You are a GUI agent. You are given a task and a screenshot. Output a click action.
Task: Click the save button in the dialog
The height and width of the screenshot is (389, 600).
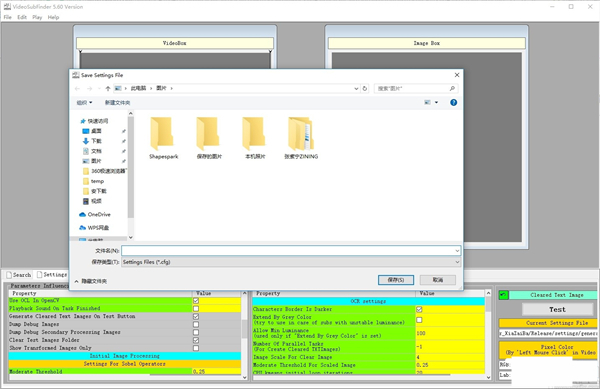pos(396,280)
